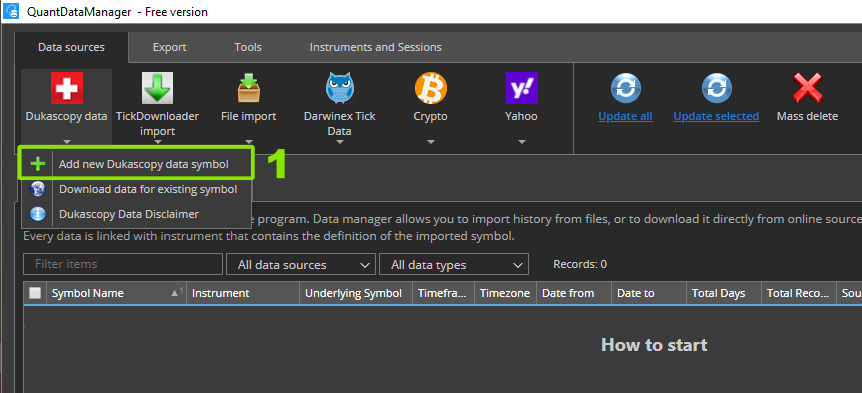862x393 pixels.
Task: Click the Records: 0 counter text
Action: click(580, 264)
